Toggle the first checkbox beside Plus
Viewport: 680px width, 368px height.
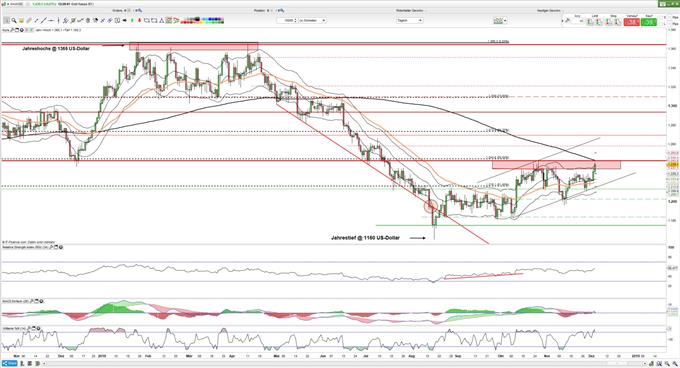(x=669, y=17)
